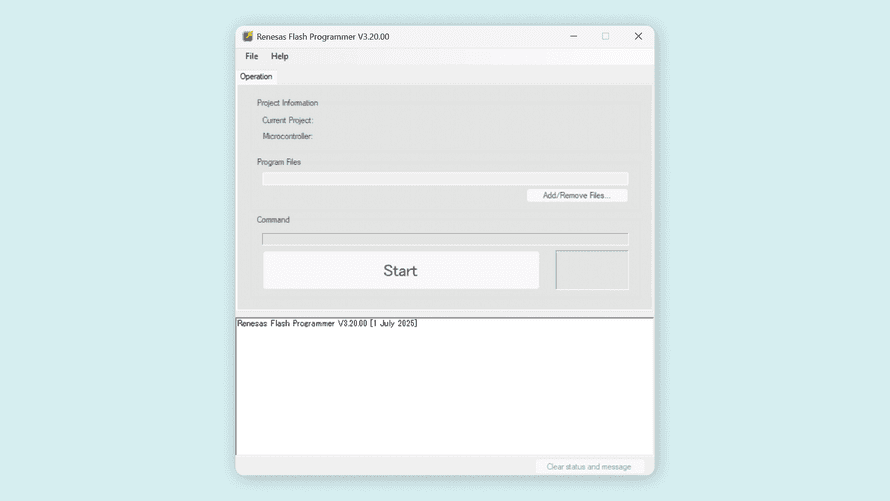Click the Command text field

tap(445, 239)
